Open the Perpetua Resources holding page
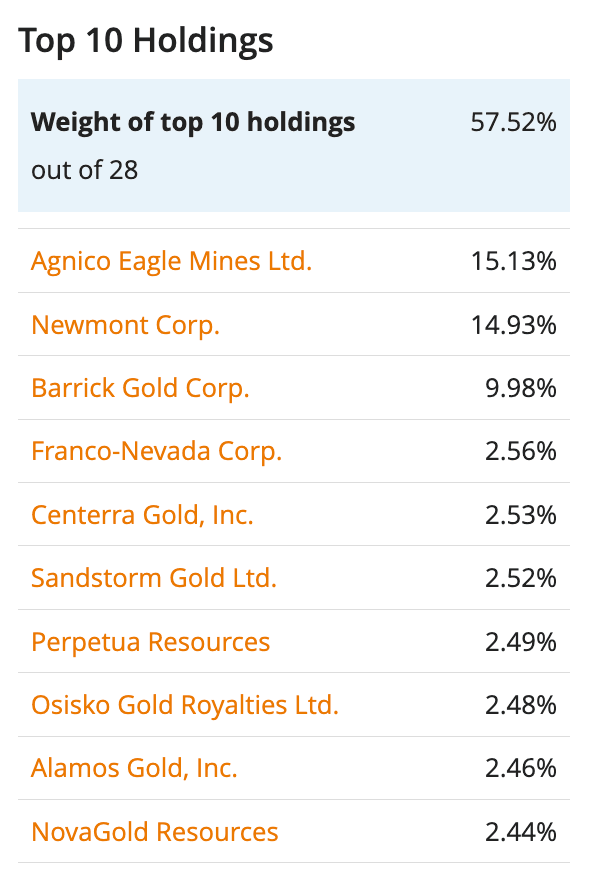Screen dimensions: 590x895 tap(150, 642)
